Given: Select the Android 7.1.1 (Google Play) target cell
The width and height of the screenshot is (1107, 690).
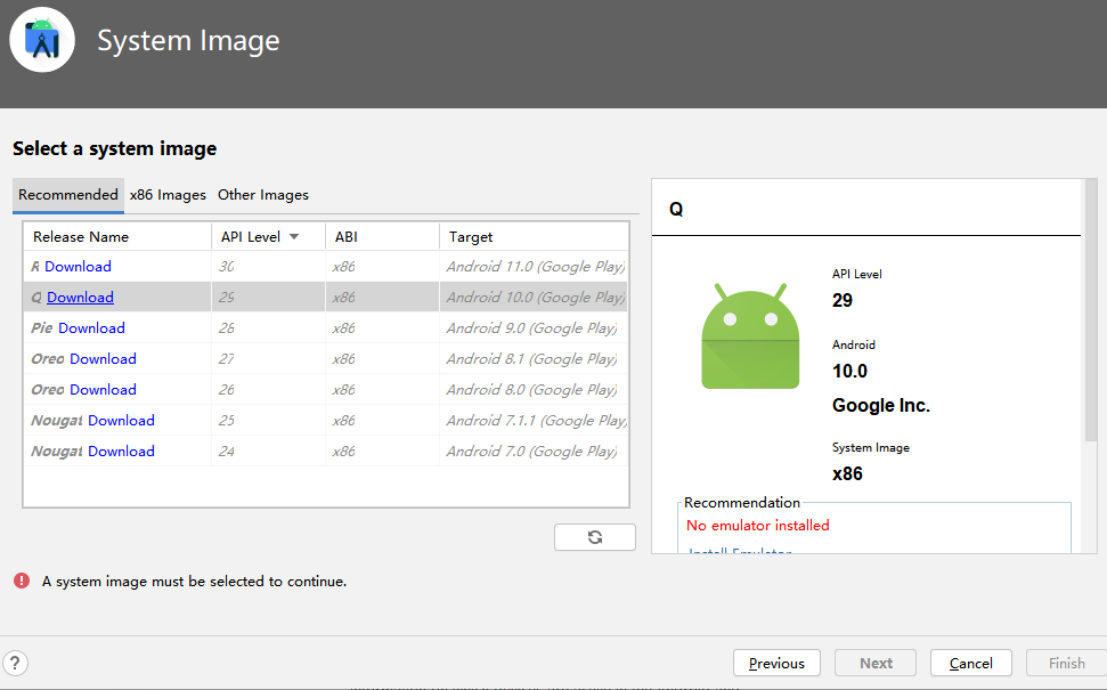Looking at the screenshot, I should tap(534, 420).
